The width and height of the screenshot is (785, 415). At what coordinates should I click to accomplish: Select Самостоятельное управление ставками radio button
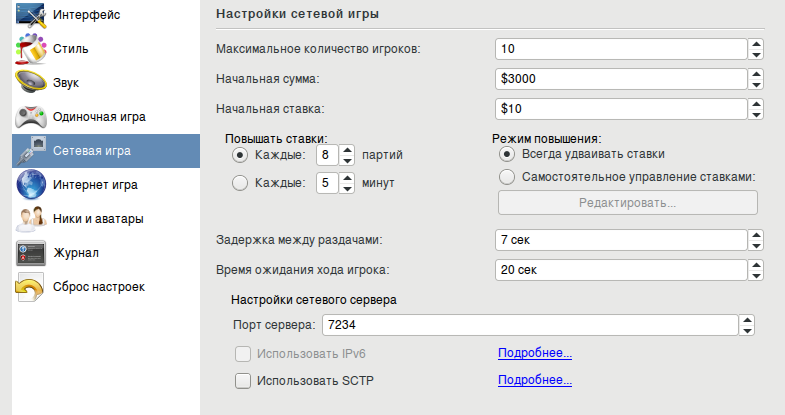(x=507, y=177)
